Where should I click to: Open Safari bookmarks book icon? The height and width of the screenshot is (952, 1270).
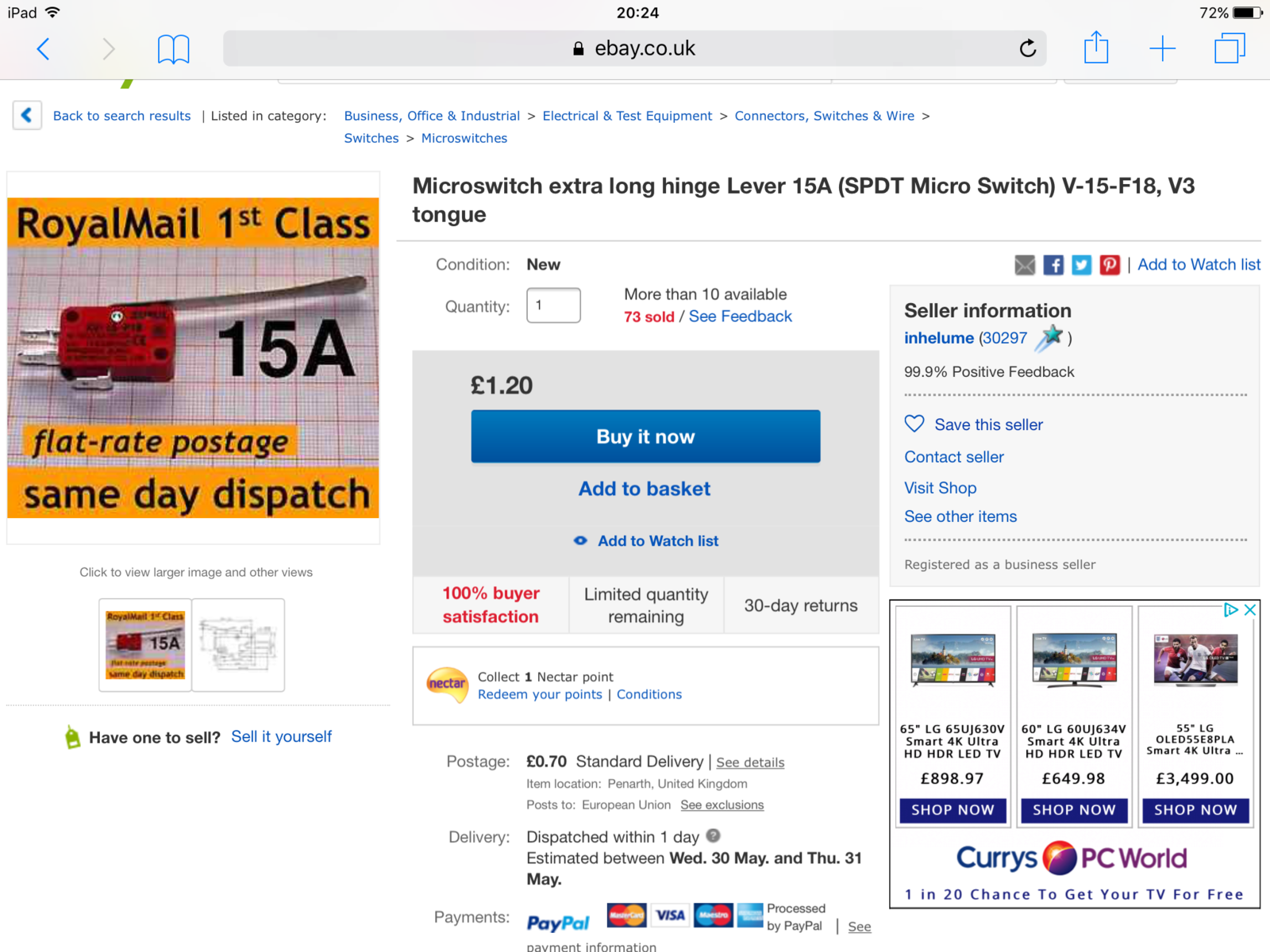pos(173,49)
